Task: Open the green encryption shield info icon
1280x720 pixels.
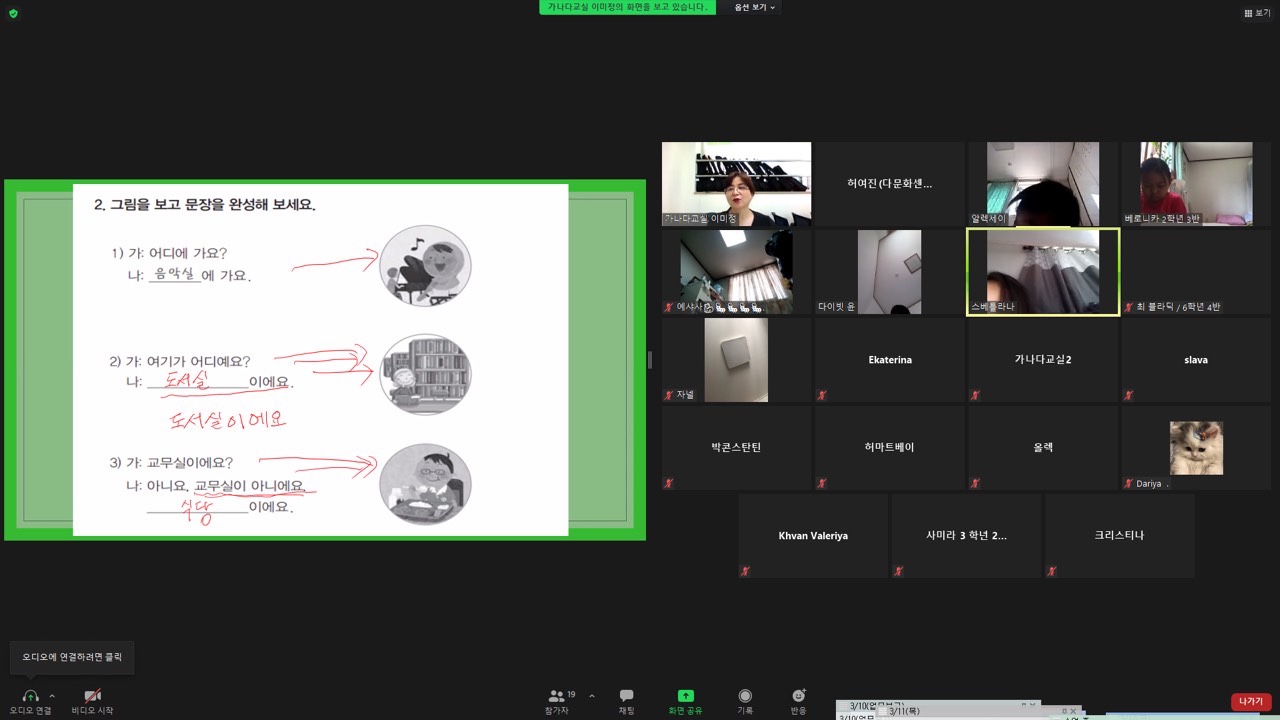Action: coord(13,13)
